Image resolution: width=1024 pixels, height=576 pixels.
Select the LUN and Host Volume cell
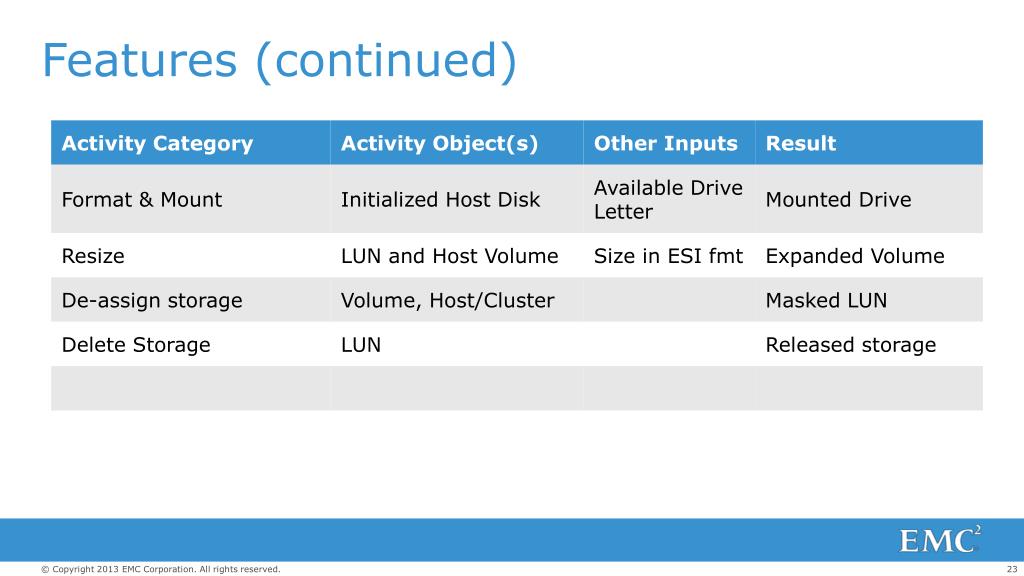click(x=456, y=255)
